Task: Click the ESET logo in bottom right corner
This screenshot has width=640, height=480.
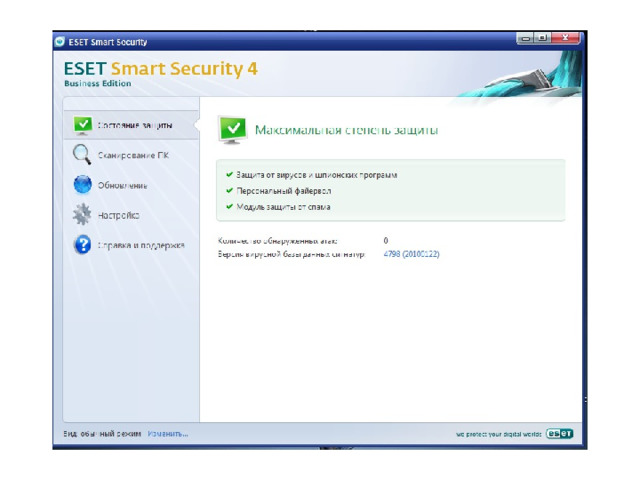Action: tap(559, 433)
